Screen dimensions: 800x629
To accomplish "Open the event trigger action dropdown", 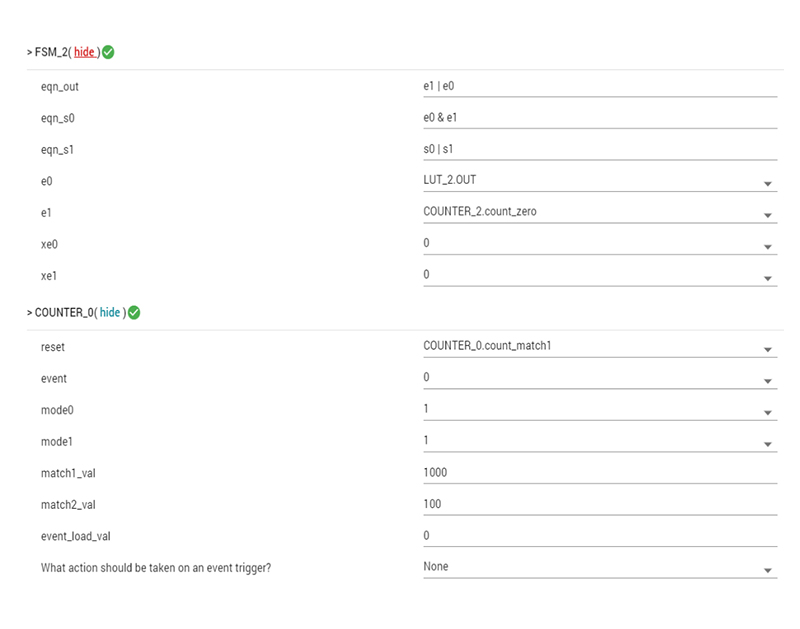I will point(599,567).
